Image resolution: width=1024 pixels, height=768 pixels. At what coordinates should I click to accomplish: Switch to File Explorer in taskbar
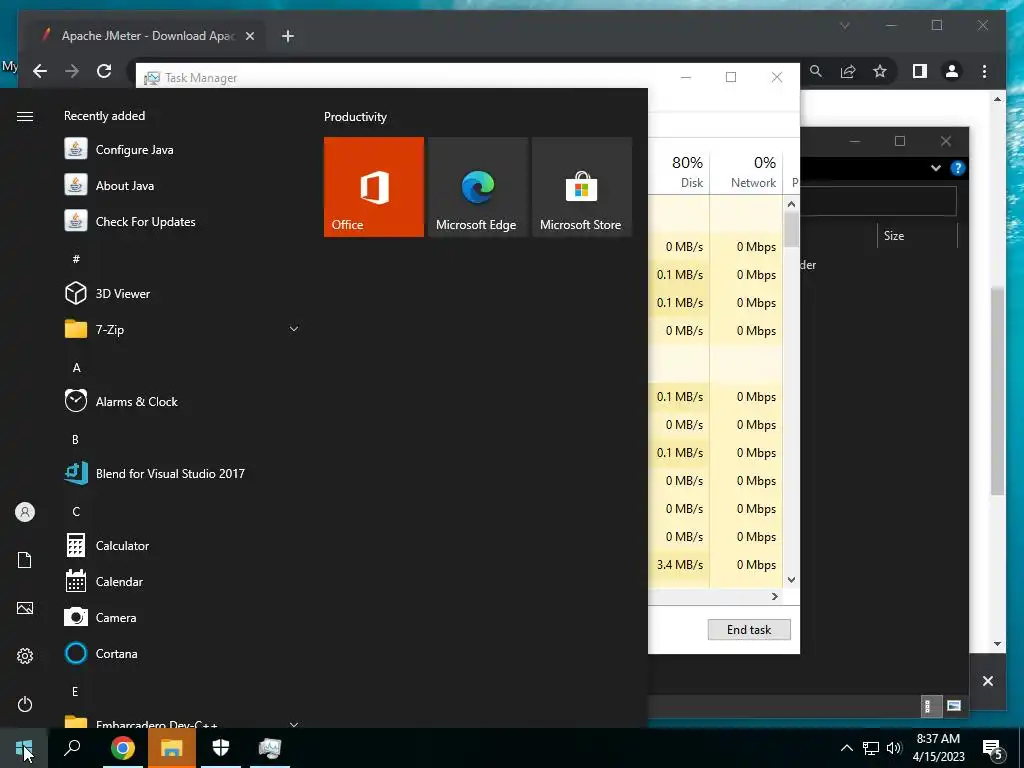172,748
